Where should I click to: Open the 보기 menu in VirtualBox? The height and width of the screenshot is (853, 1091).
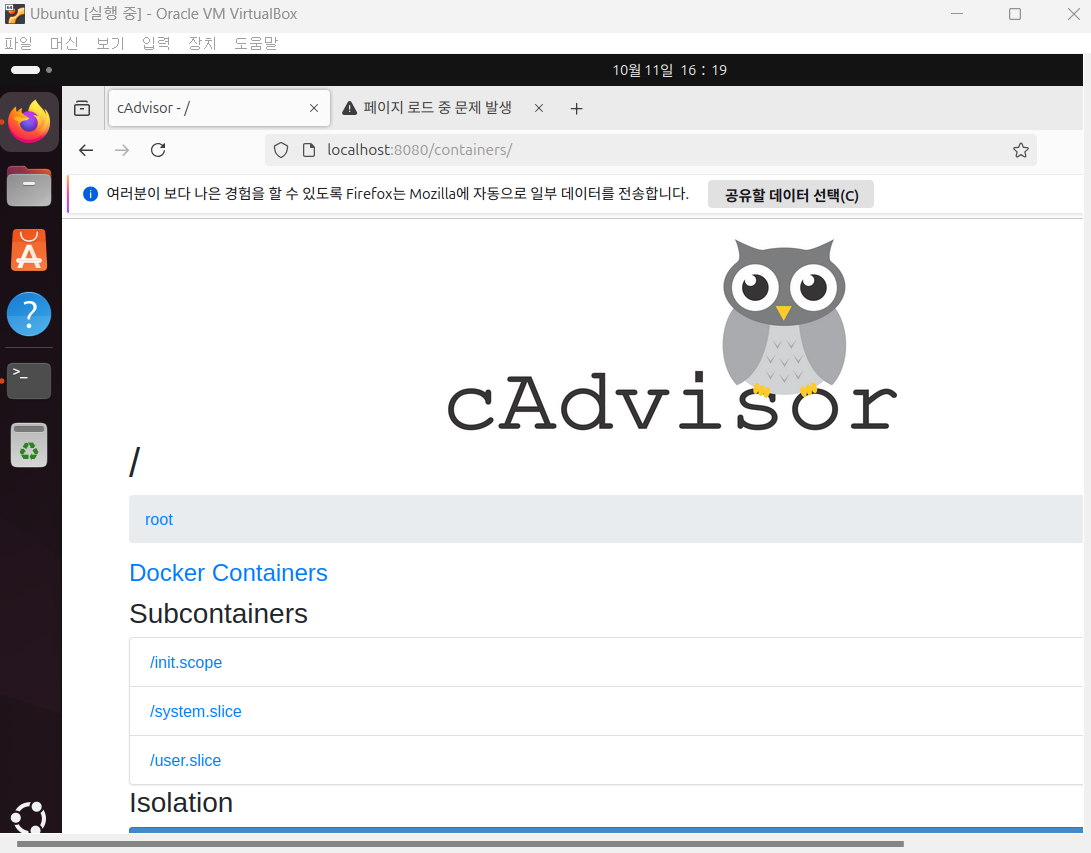110,43
